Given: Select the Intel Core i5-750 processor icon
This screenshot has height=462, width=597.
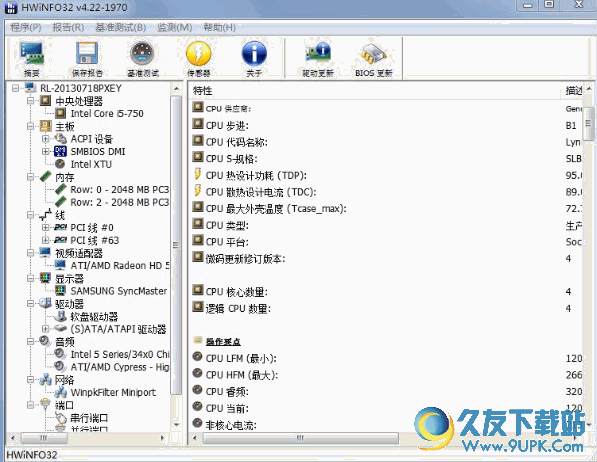Looking at the screenshot, I should 61,113.
